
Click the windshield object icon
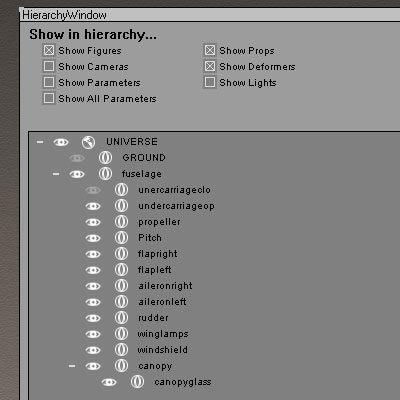121,350
